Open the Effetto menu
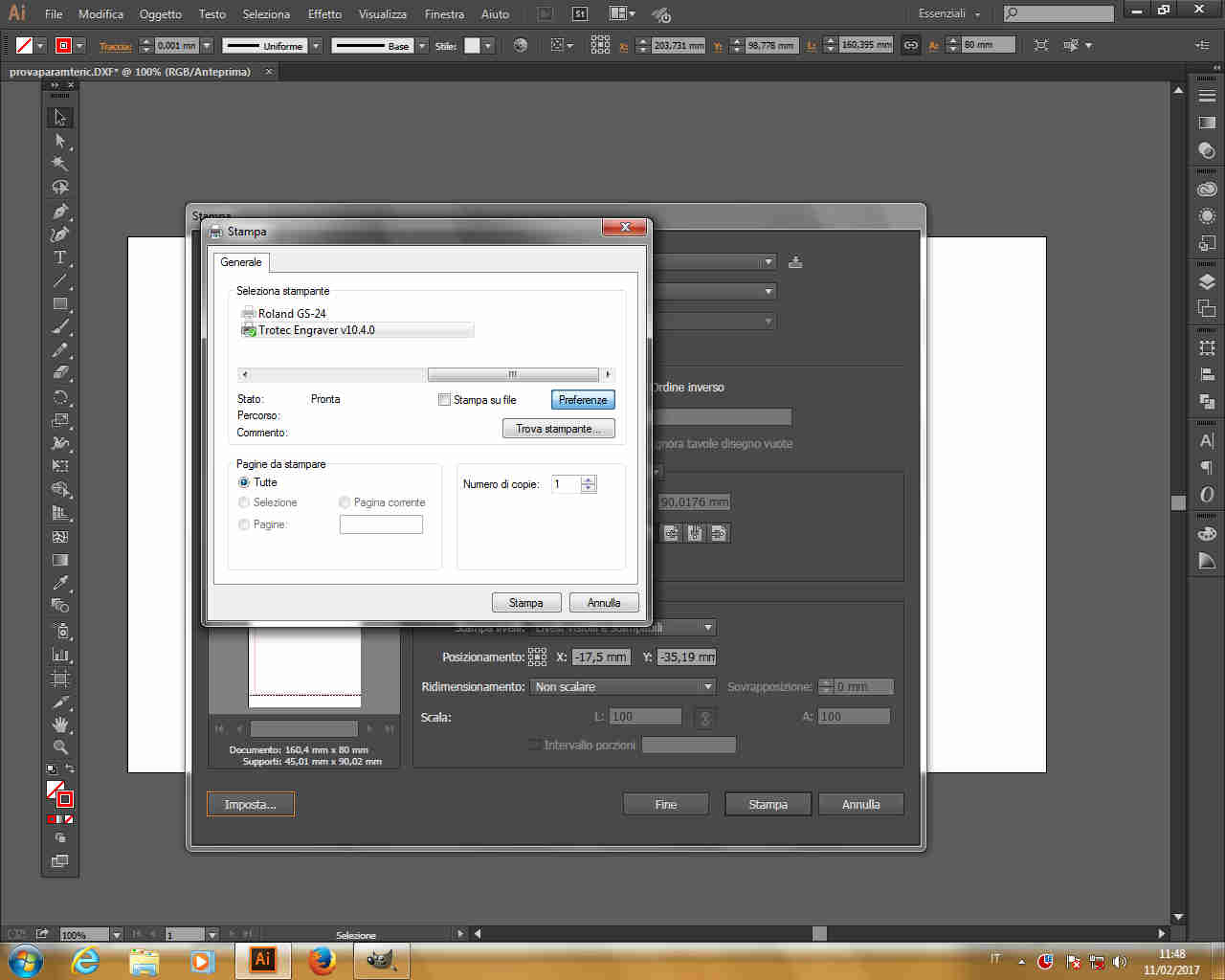This screenshot has height=980, width=1225. point(324,13)
